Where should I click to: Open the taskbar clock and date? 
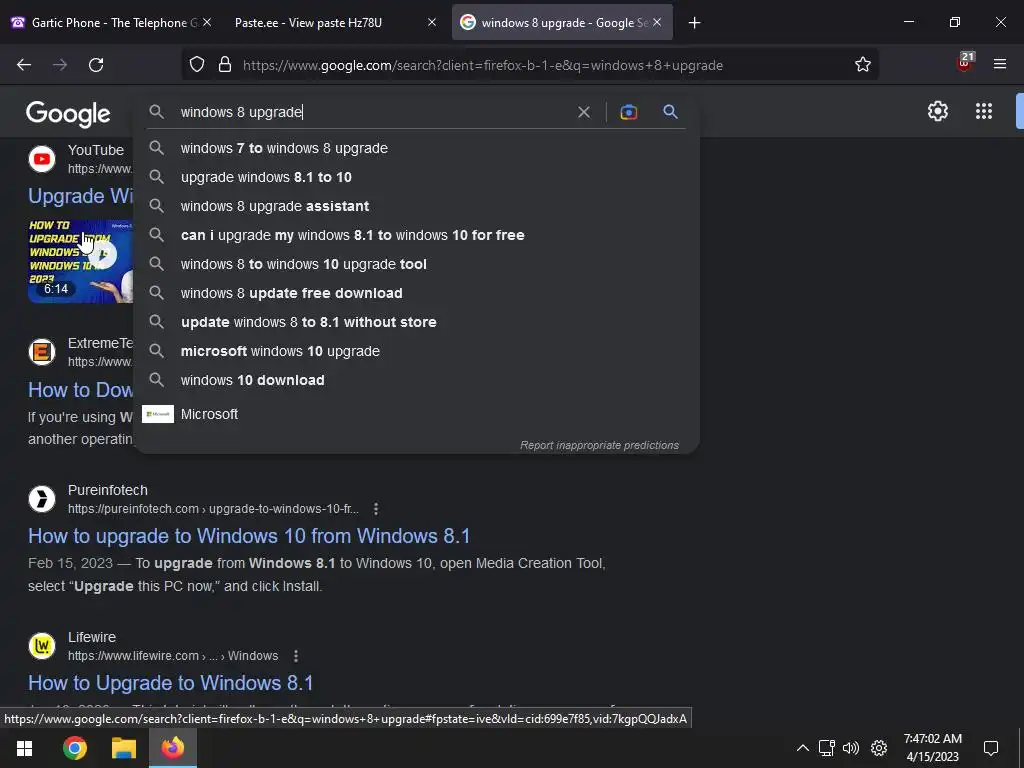point(933,748)
